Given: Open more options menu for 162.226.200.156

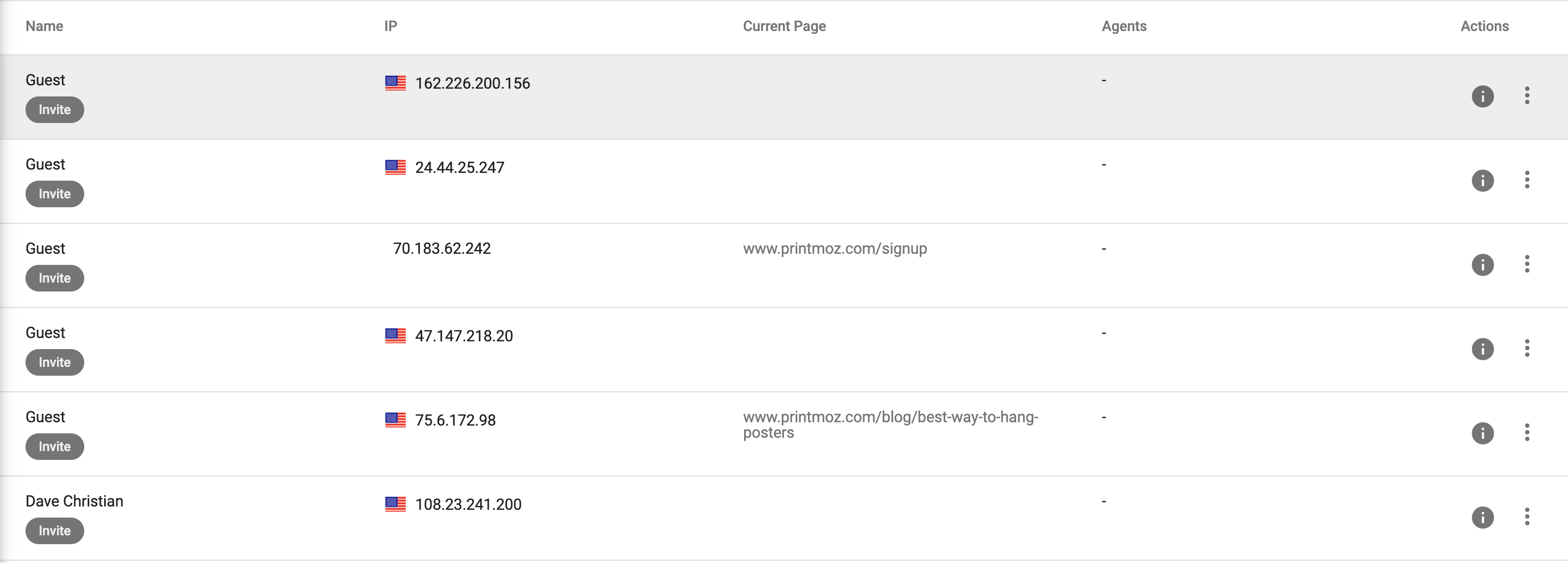Looking at the screenshot, I should tap(1526, 95).
